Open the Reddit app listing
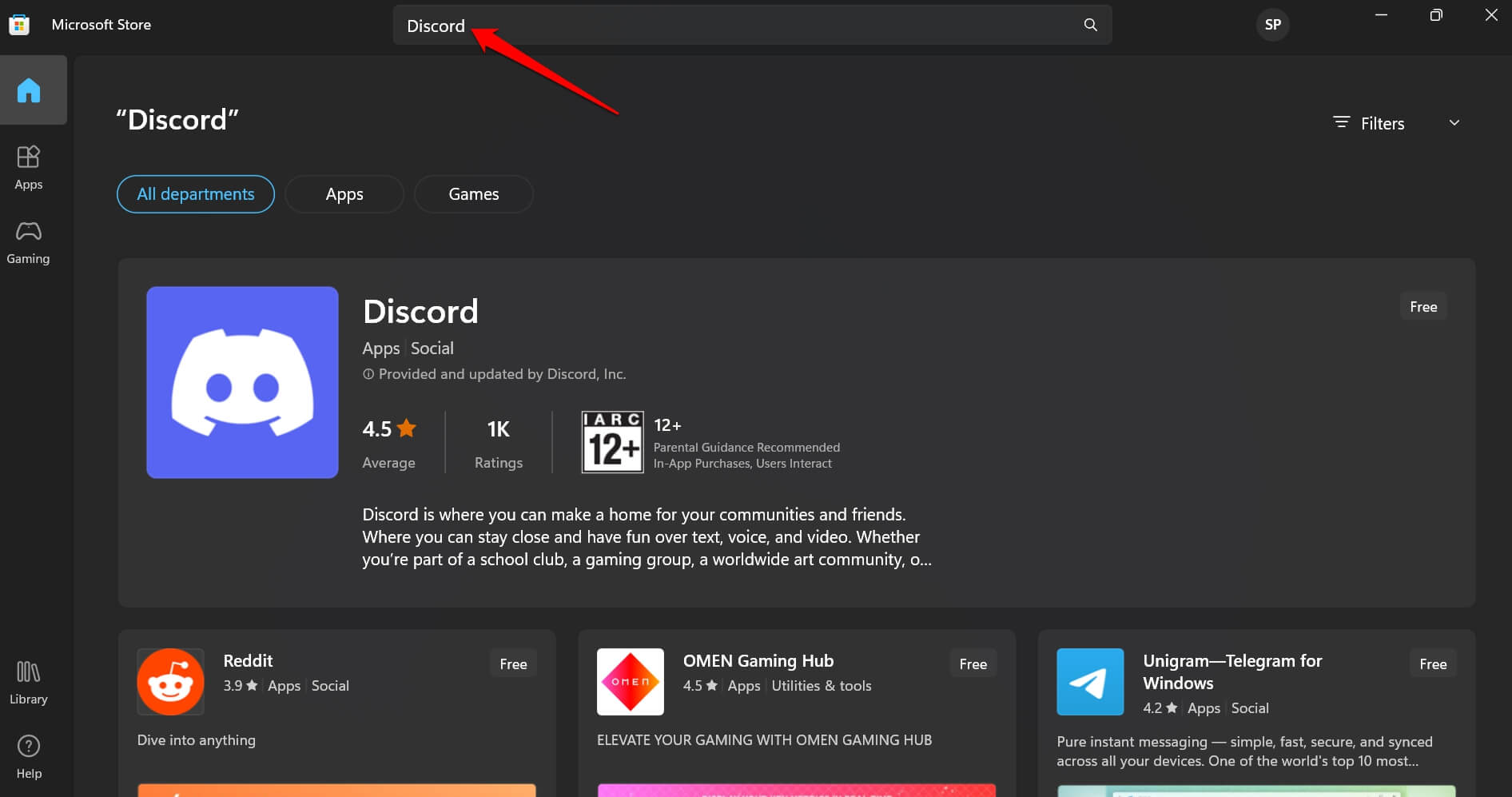 click(x=248, y=660)
